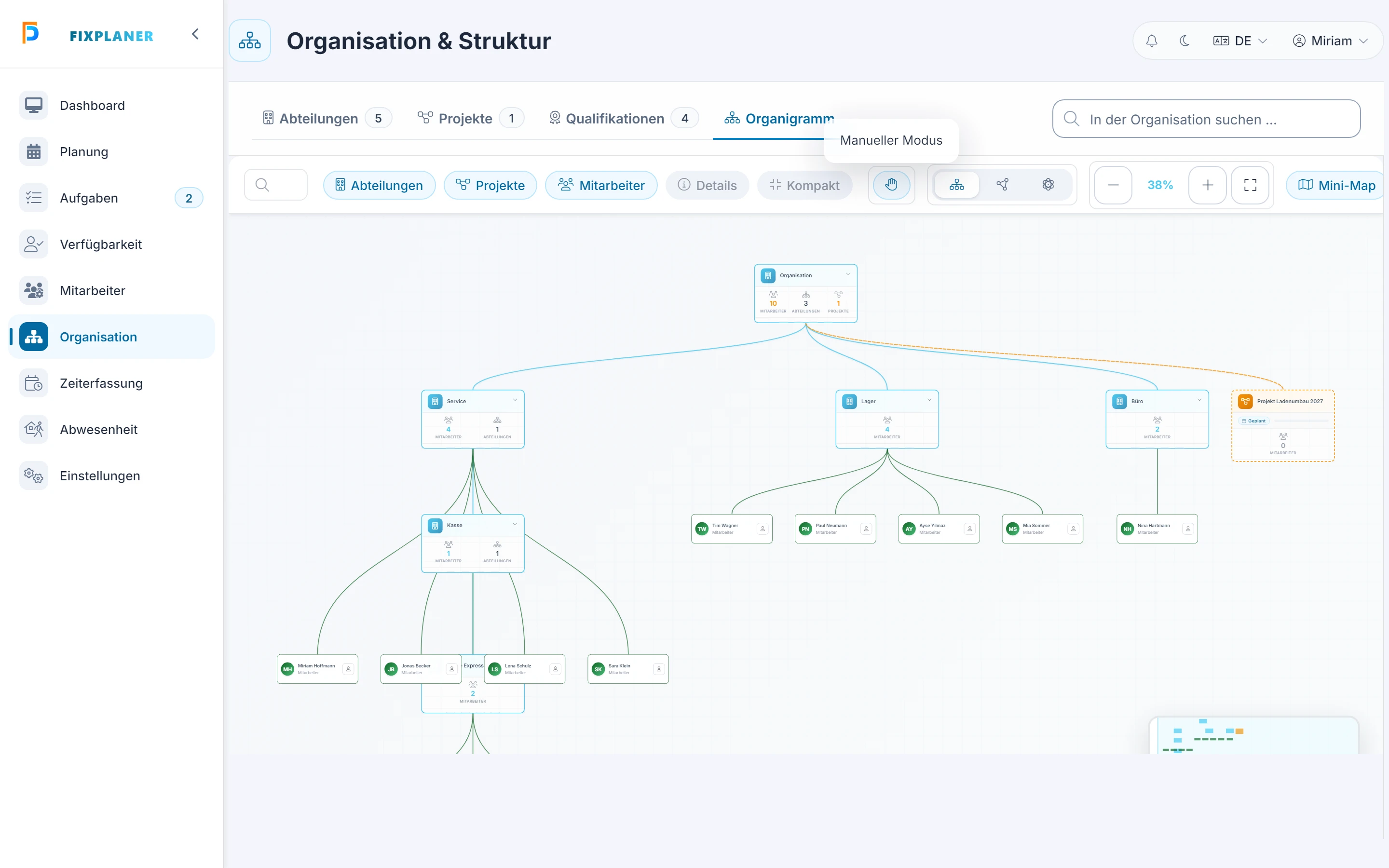Screen dimensions: 1389x868
Task: Select hierarchy tree layout icon
Action: (x=956, y=185)
